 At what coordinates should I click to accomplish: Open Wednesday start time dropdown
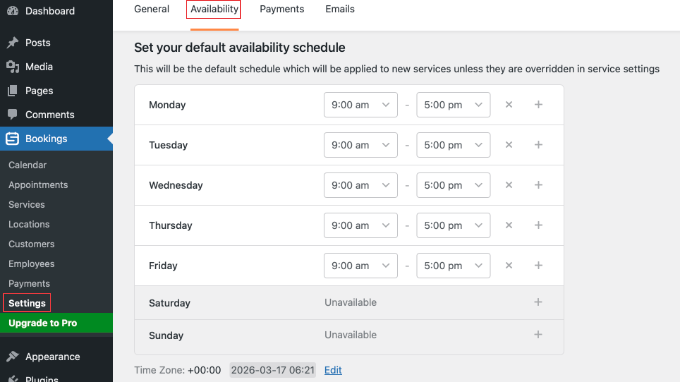360,185
